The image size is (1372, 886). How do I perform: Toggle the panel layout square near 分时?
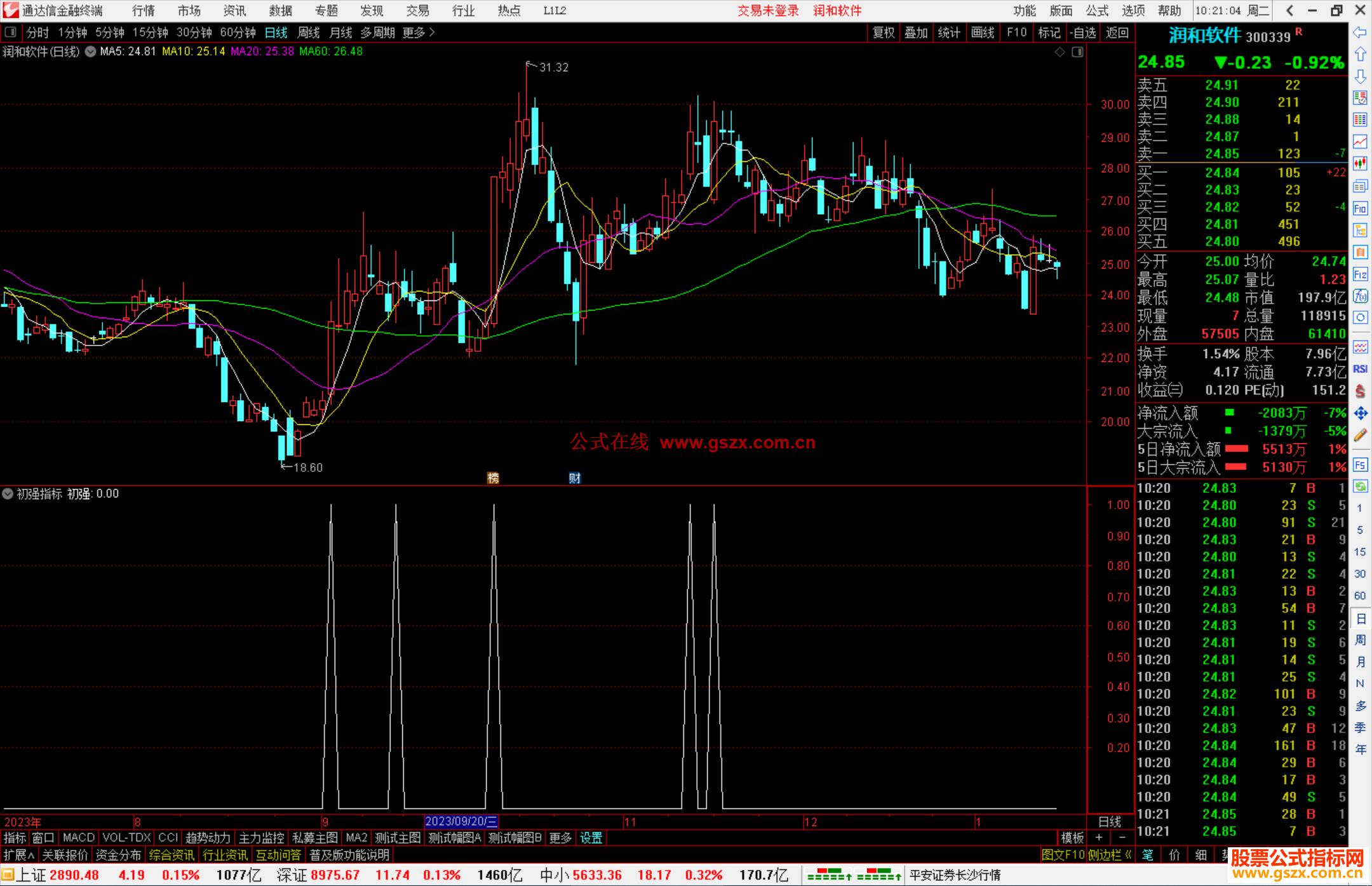pos(10,32)
